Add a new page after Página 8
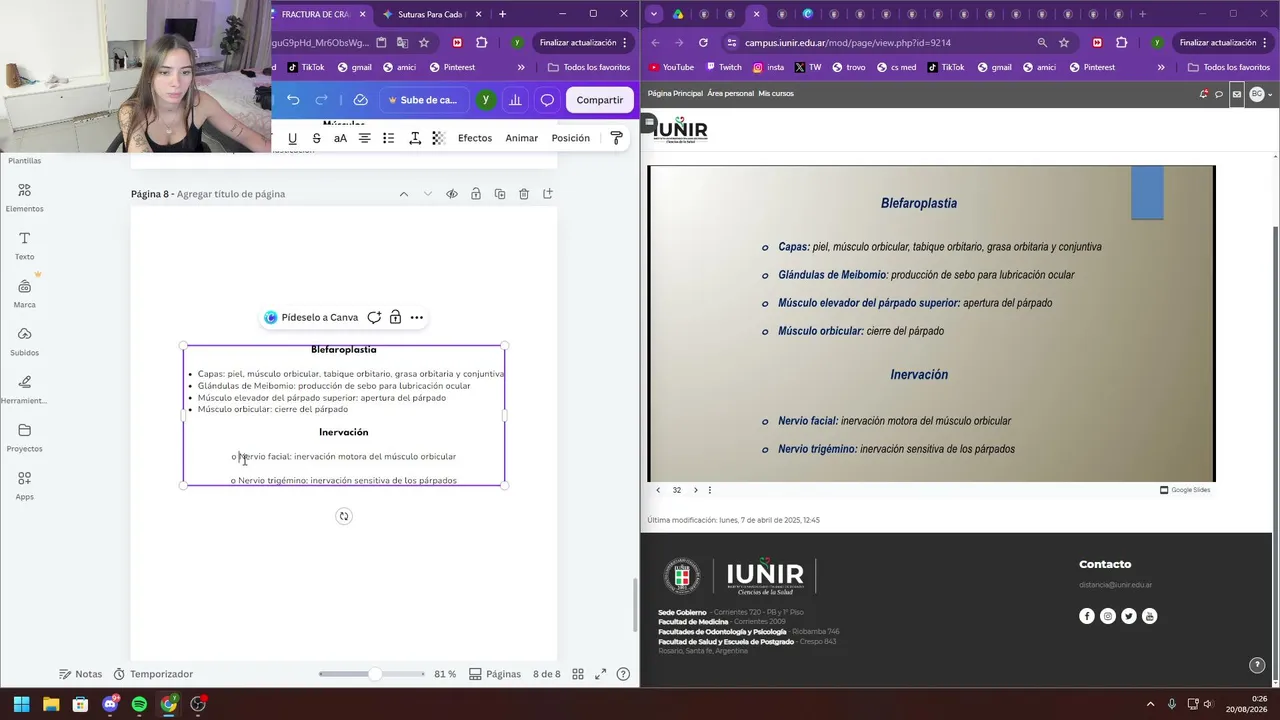This screenshot has width=1280, height=720. click(x=548, y=194)
